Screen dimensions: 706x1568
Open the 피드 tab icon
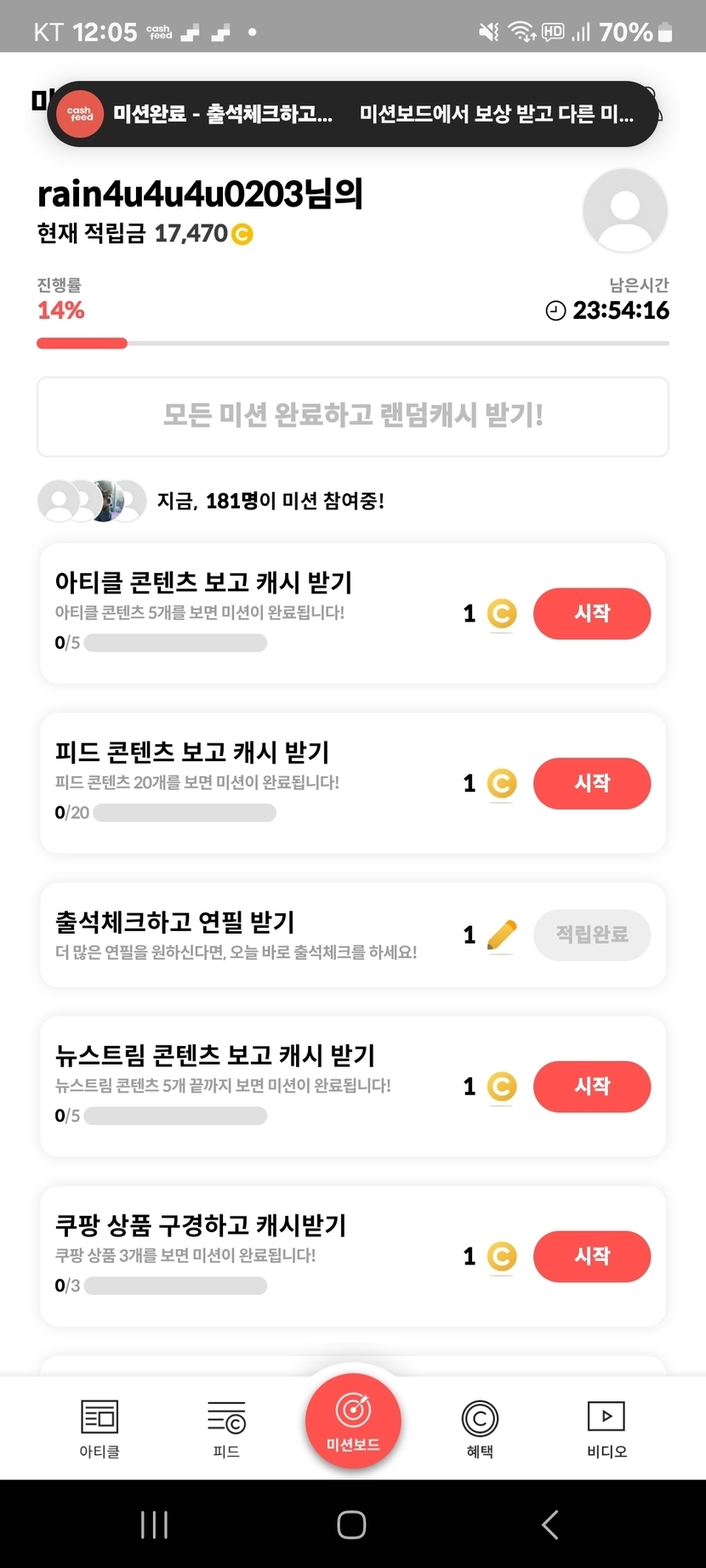pos(226,1417)
